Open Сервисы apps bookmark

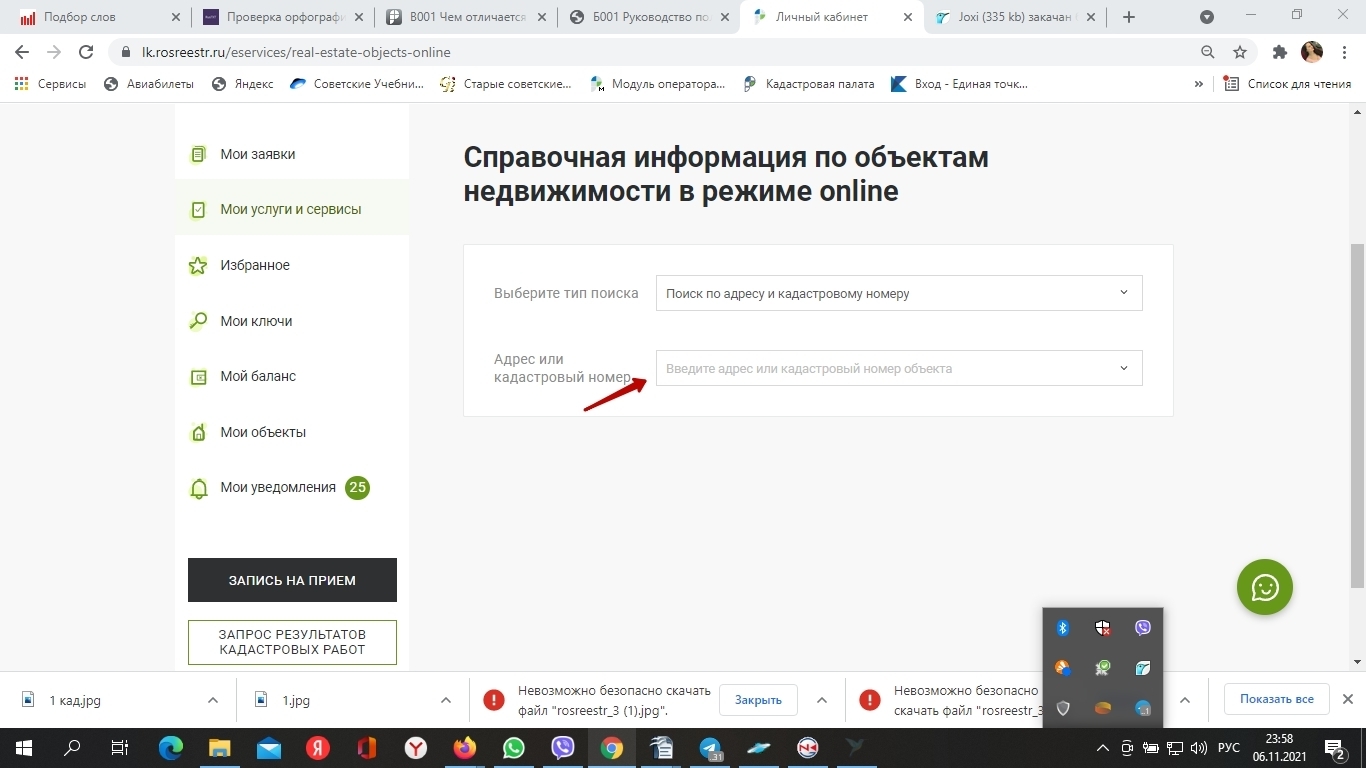coord(50,84)
